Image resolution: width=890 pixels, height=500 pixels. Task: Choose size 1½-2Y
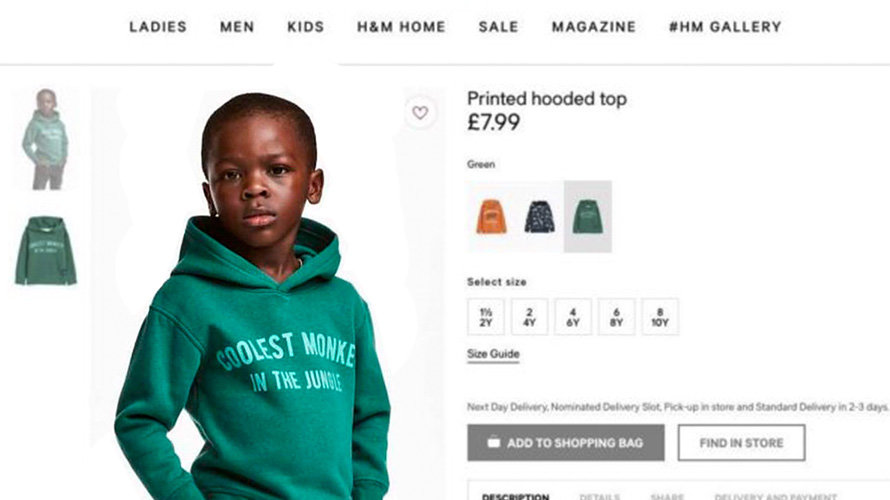click(486, 317)
